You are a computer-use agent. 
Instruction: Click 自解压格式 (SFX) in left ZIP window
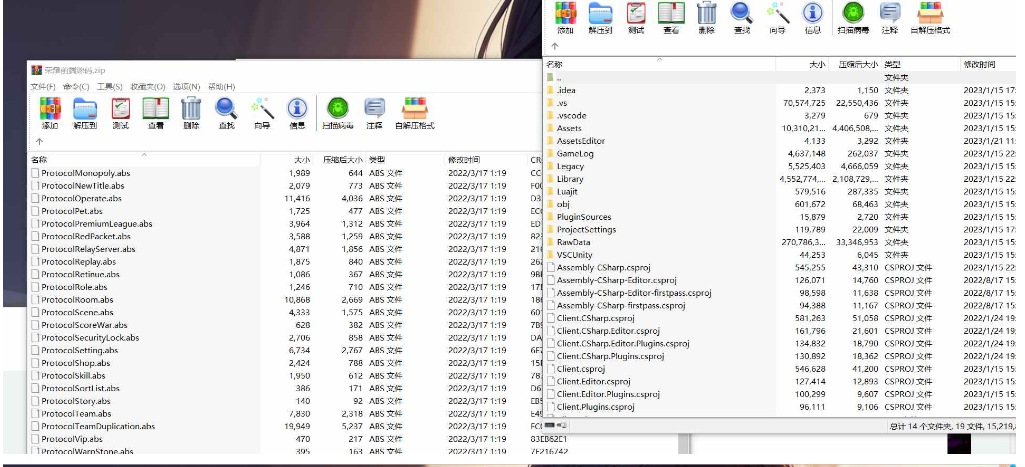(414, 112)
